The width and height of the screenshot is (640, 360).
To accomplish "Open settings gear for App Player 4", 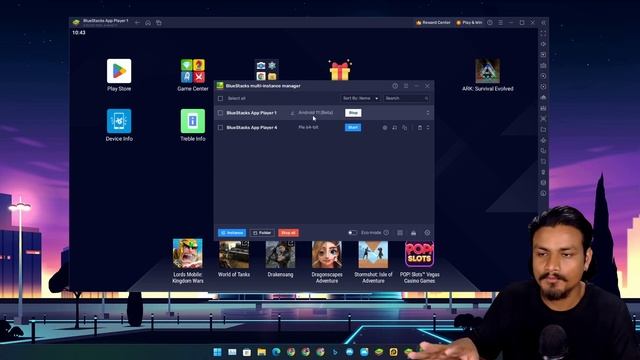I will (384, 128).
